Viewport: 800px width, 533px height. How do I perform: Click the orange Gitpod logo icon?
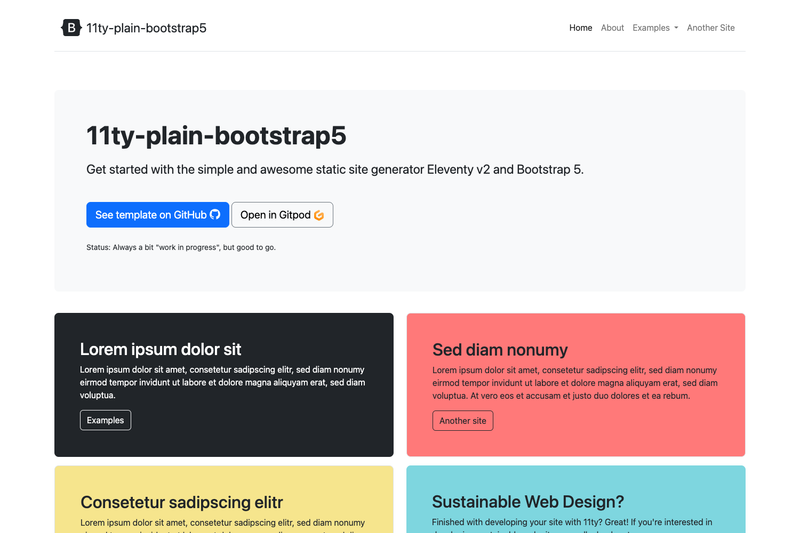(x=319, y=215)
